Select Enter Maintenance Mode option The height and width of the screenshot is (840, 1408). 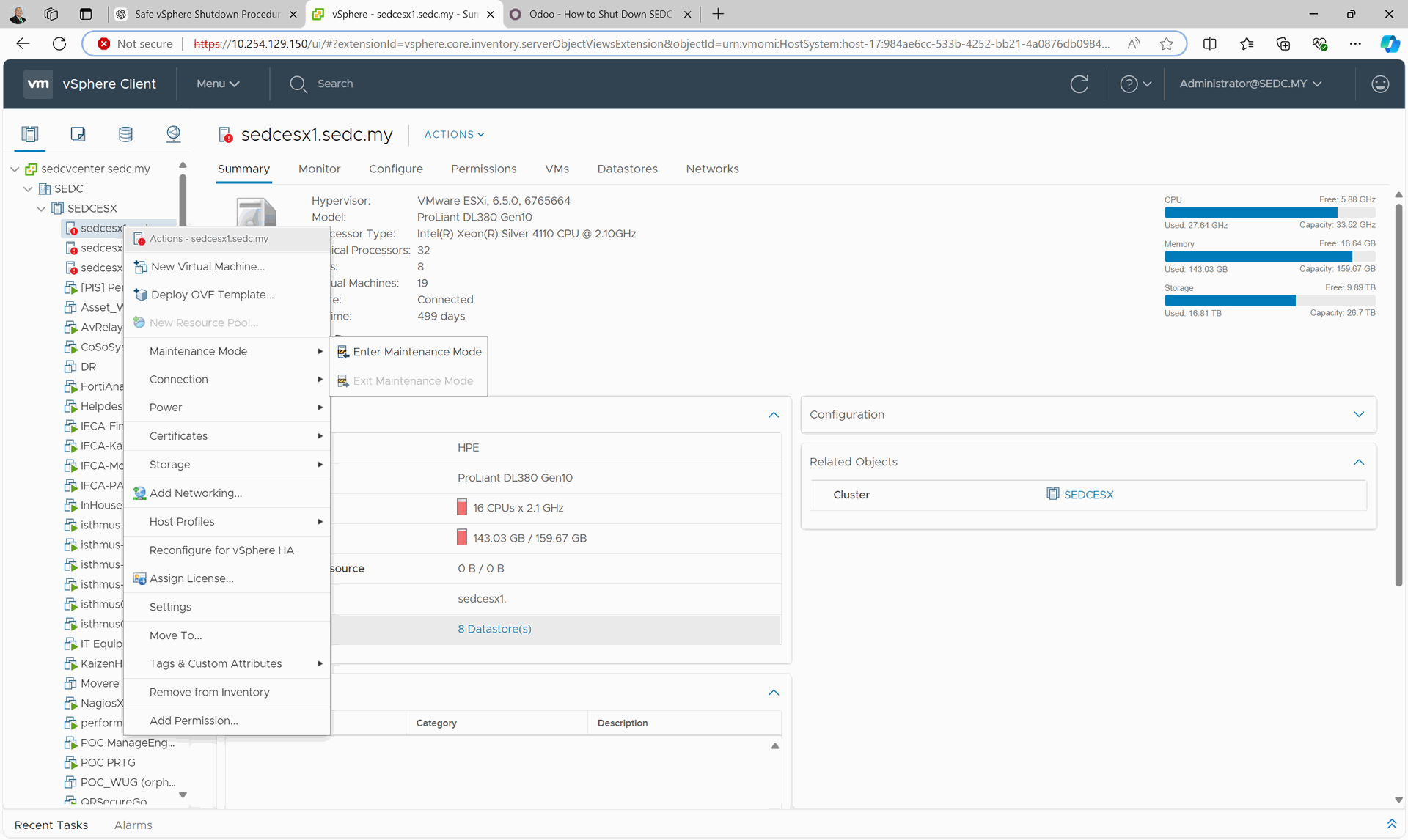(417, 353)
